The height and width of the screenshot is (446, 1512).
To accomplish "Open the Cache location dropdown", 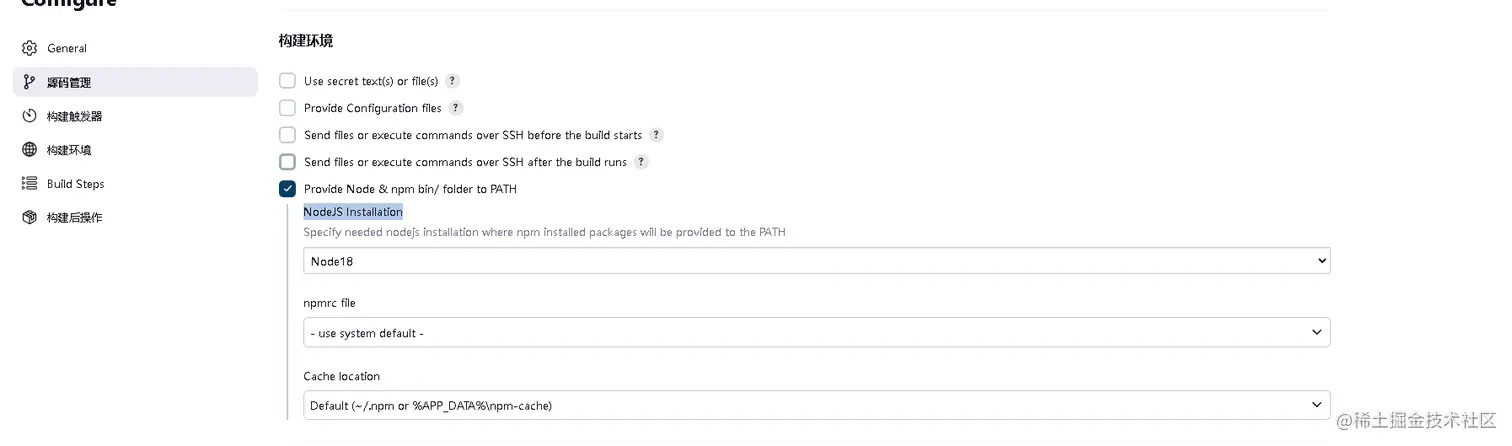I will coord(816,405).
